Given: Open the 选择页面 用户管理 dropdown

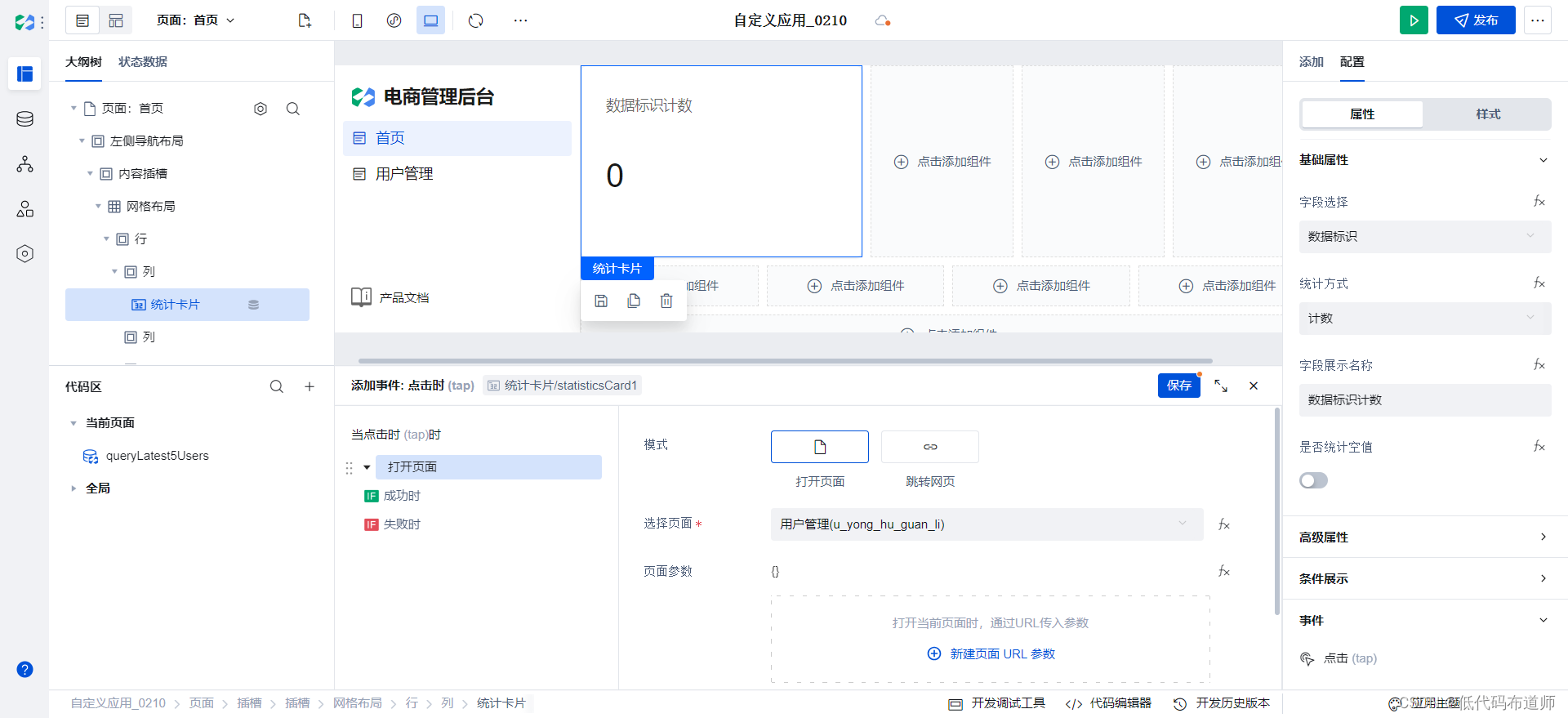Looking at the screenshot, I should click(987, 524).
